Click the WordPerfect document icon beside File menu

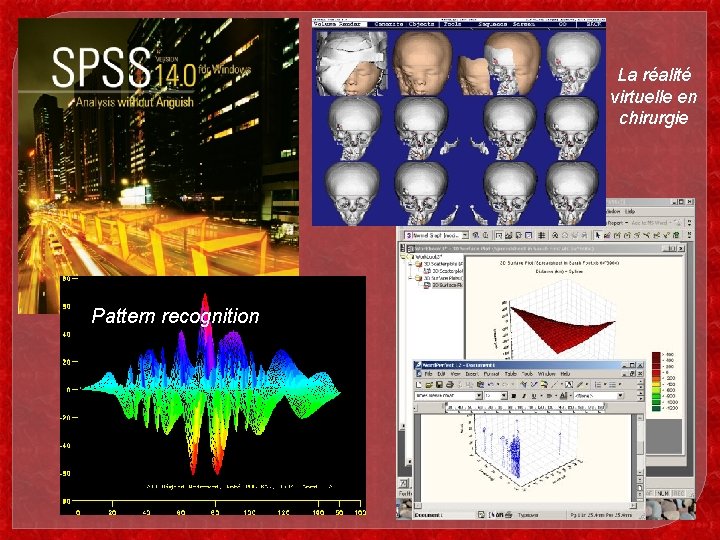pyautogui.click(x=419, y=374)
